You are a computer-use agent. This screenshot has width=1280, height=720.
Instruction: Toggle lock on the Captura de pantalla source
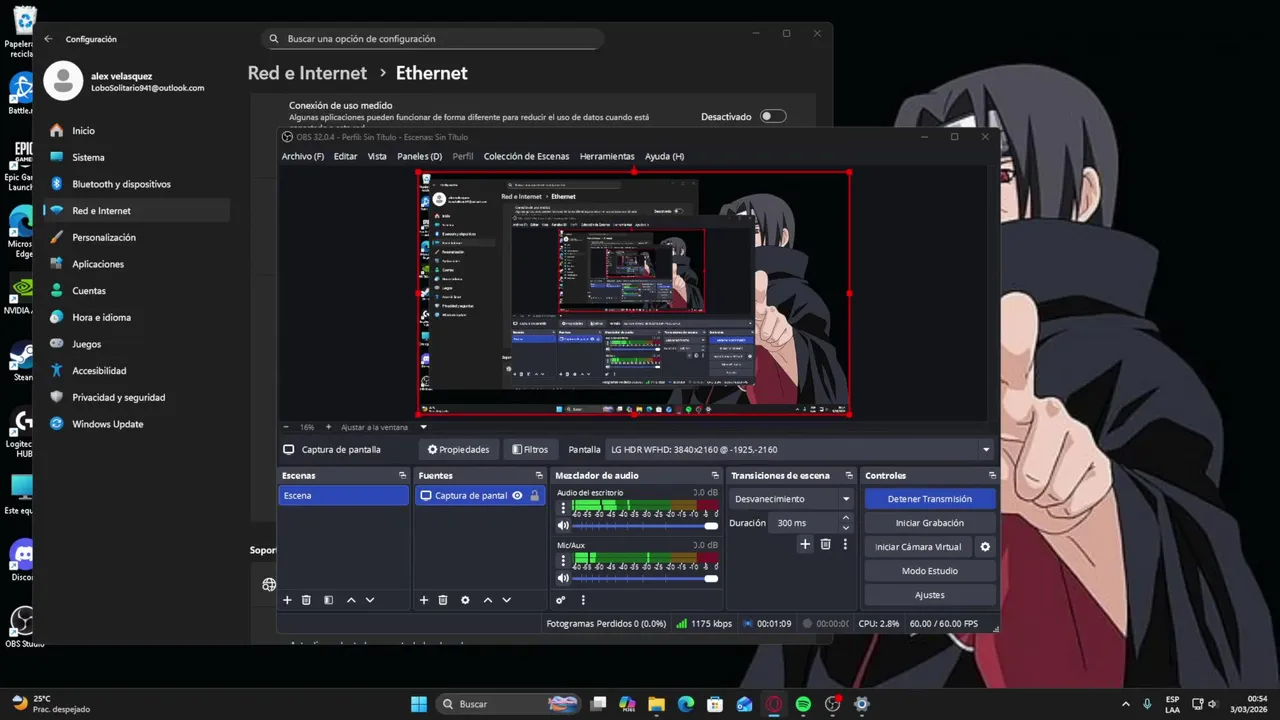[x=534, y=496]
